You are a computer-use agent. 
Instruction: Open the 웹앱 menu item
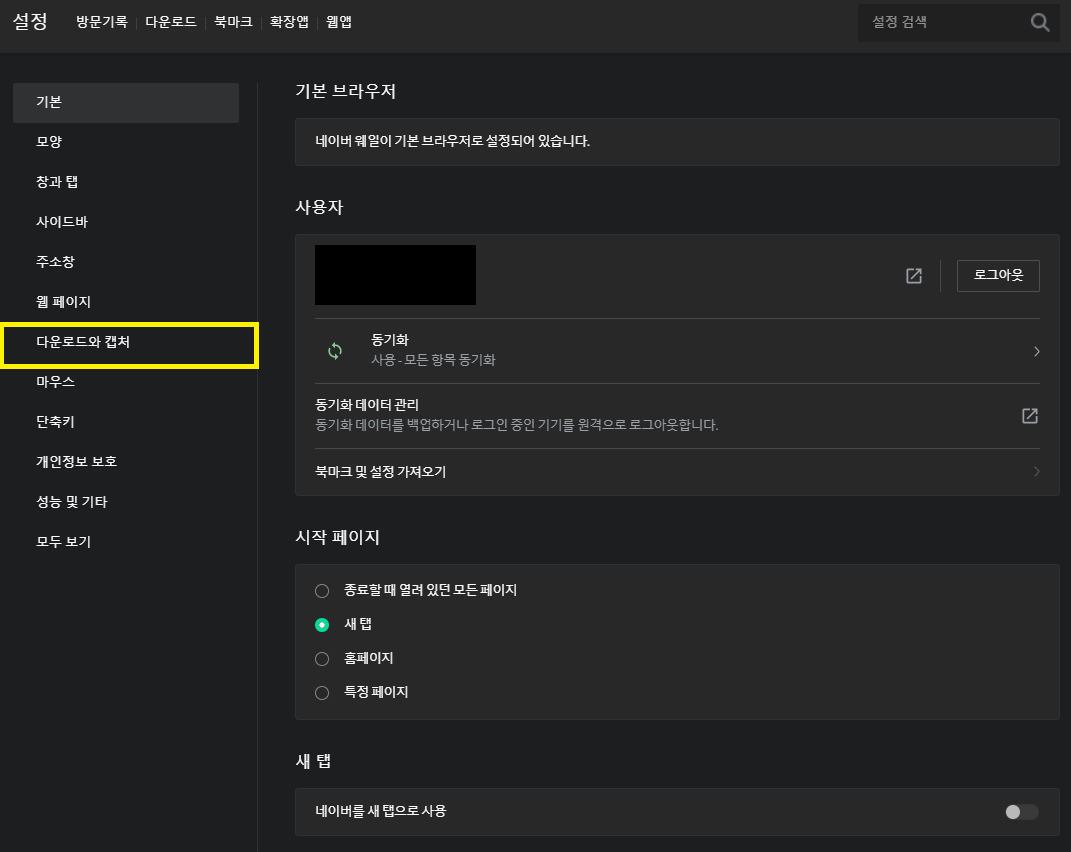[x=339, y=22]
